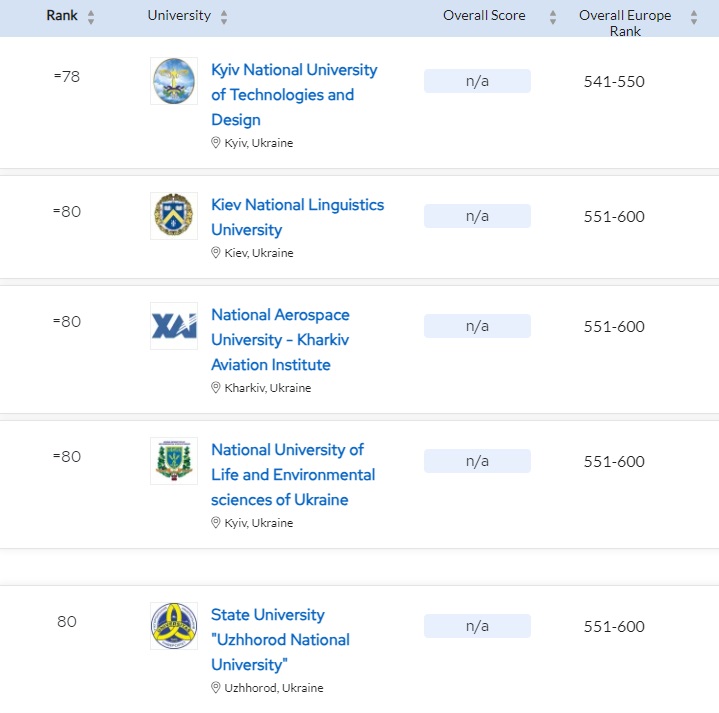Screen dimensions: 719x713
Task: Click n/a score badge for Uzhhorod University
Action: tap(477, 627)
